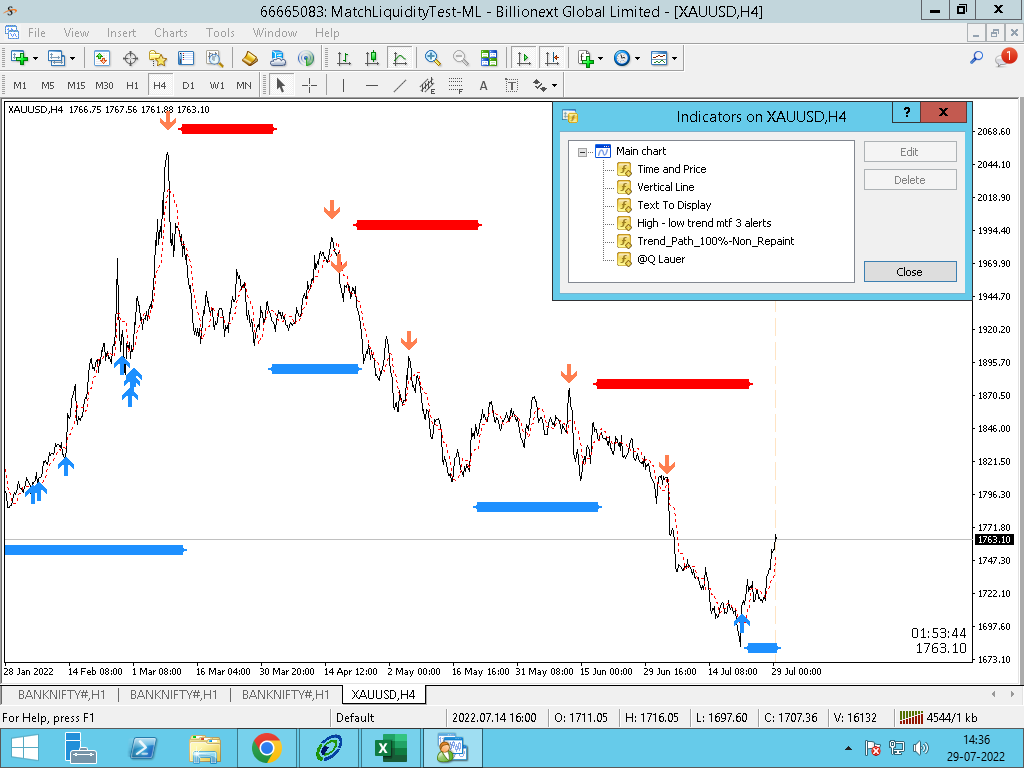Select the Vertical Line drawing tool
The width and height of the screenshot is (1024, 768).
click(x=344, y=86)
